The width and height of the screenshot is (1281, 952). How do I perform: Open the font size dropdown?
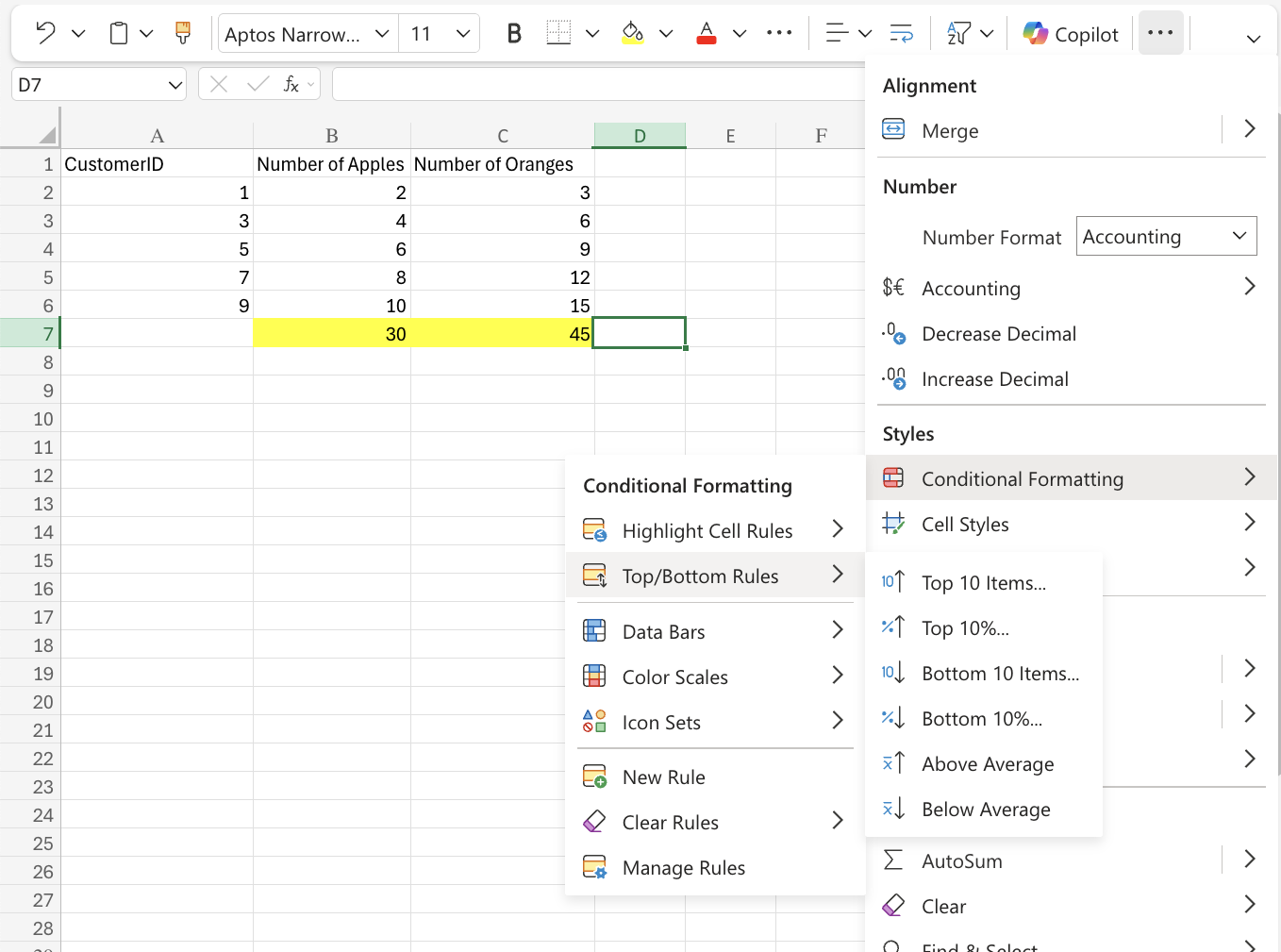pos(440,32)
